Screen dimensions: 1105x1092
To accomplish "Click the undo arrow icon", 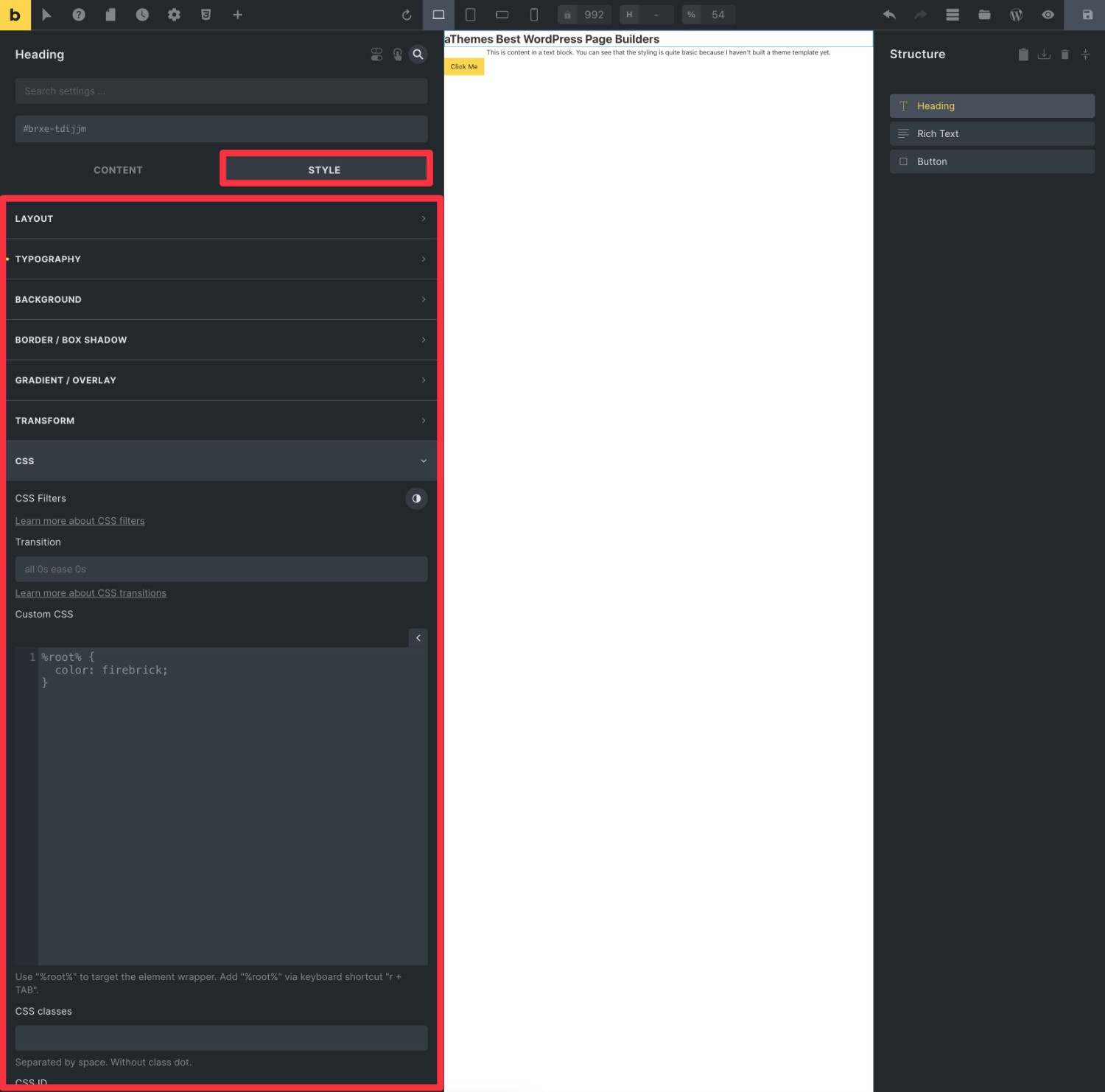I will coord(889,15).
